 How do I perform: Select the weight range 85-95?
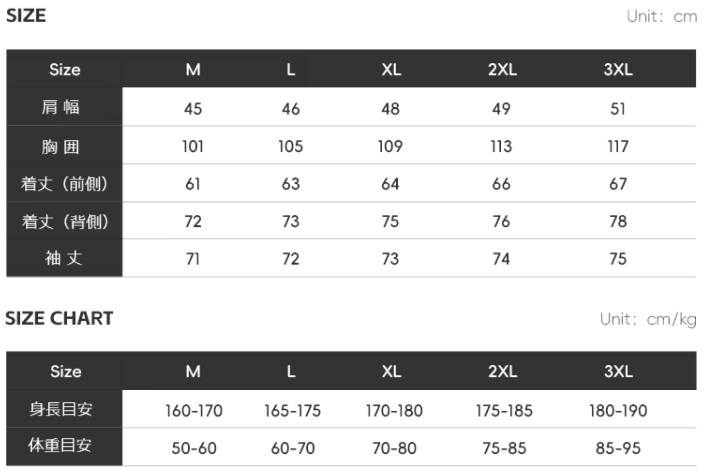618,448
